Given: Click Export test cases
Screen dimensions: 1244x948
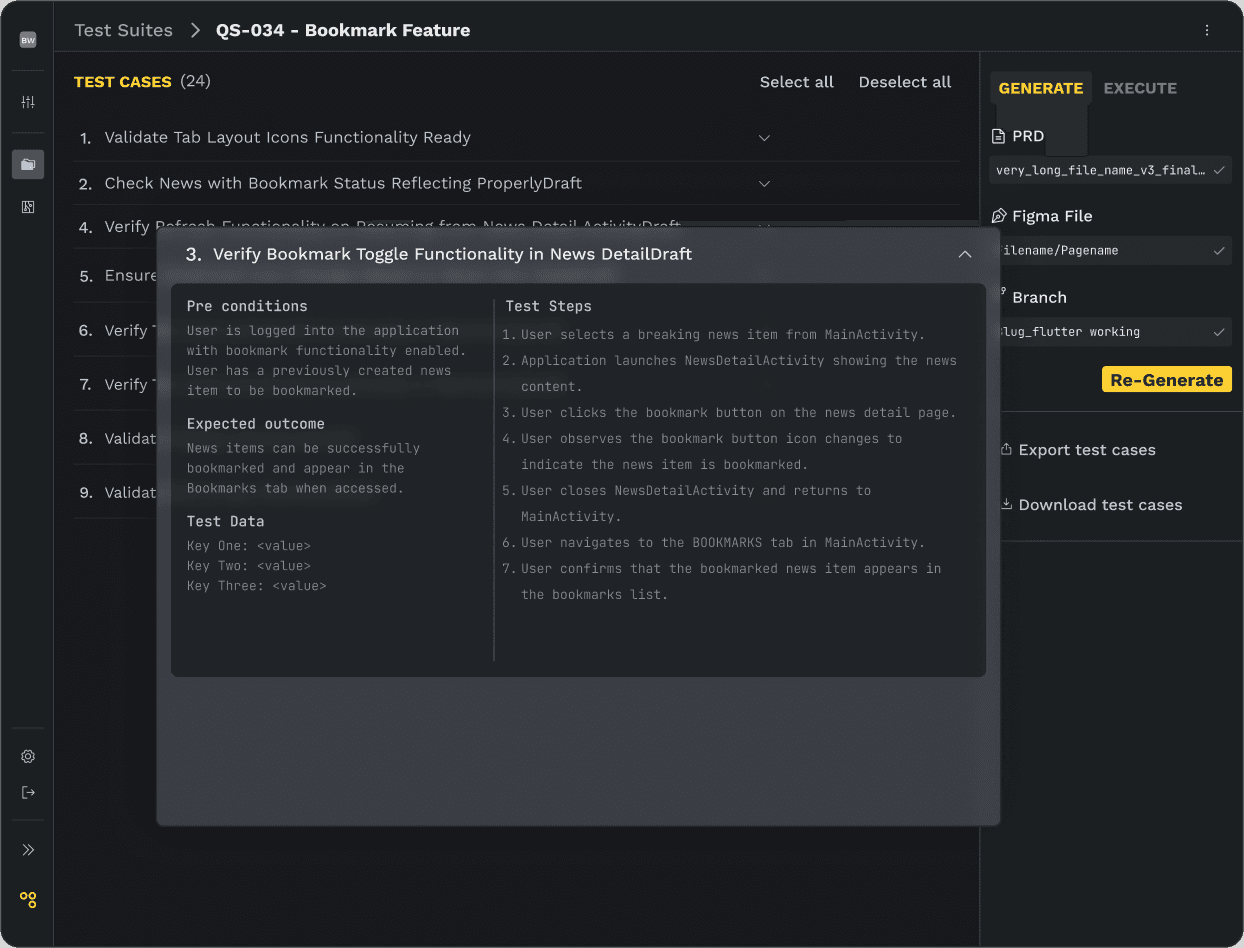Looking at the screenshot, I should [x=1087, y=450].
